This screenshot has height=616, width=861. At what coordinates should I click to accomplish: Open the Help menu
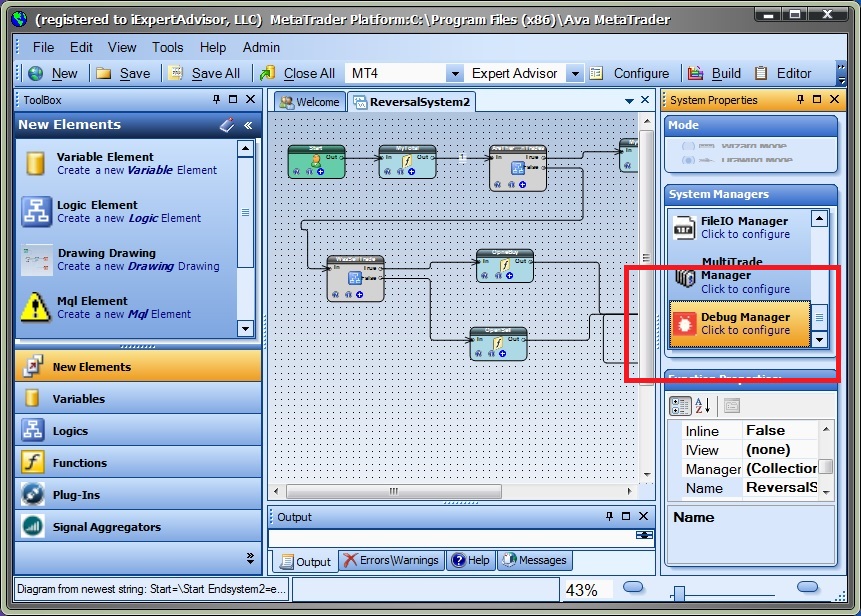point(213,47)
